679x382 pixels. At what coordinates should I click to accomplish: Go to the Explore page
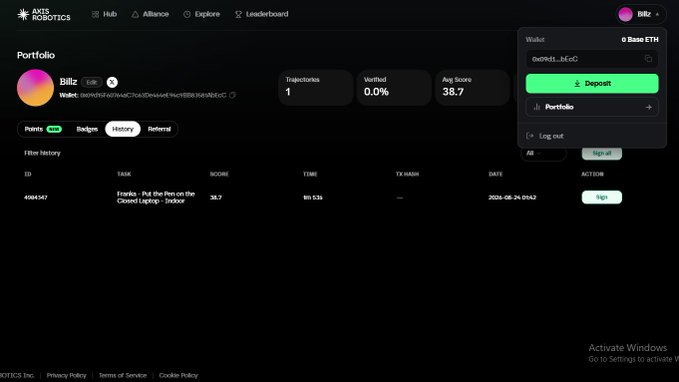click(202, 14)
